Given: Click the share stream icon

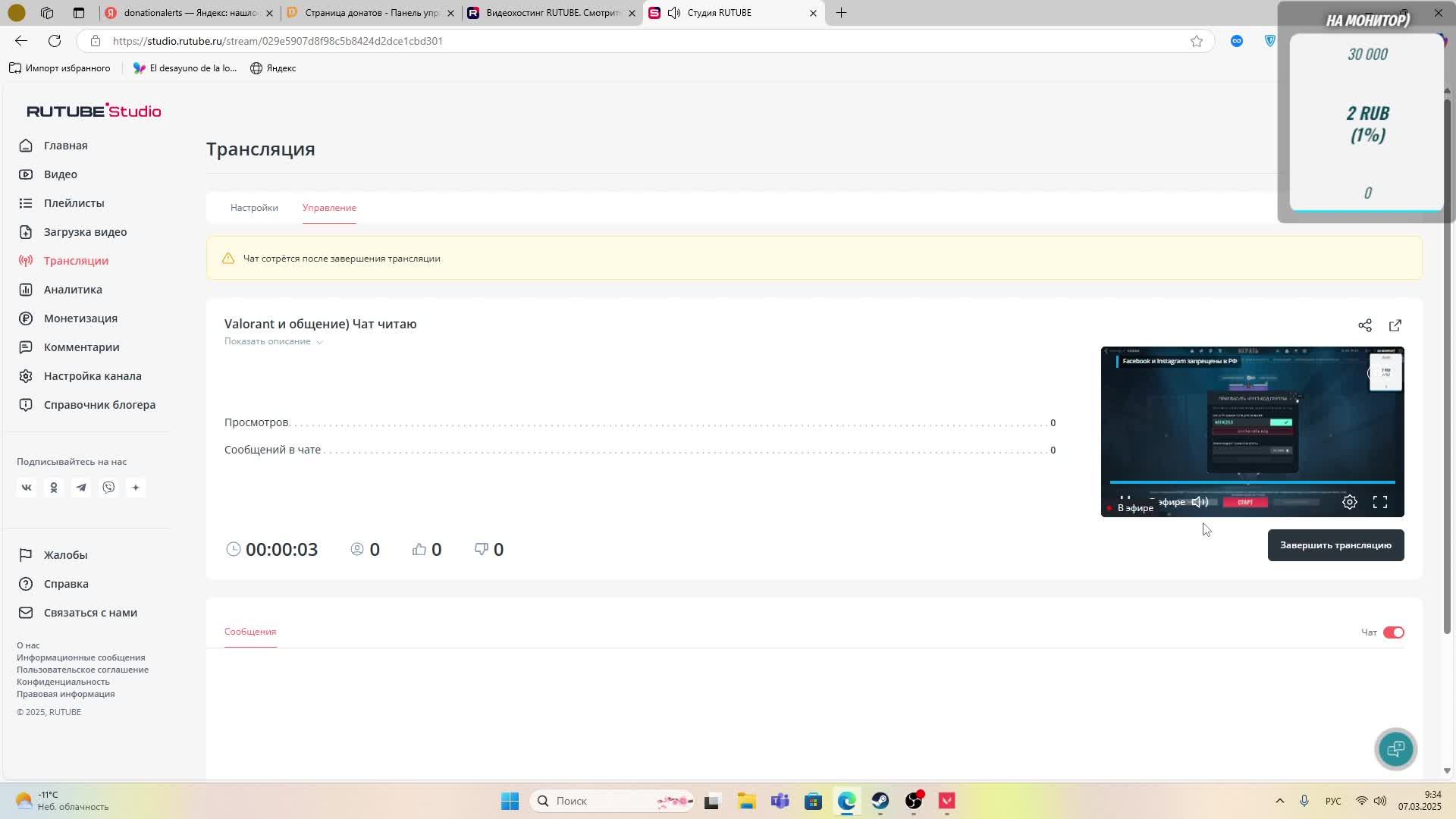Looking at the screenshot, I should click(x=1365, y=325).
